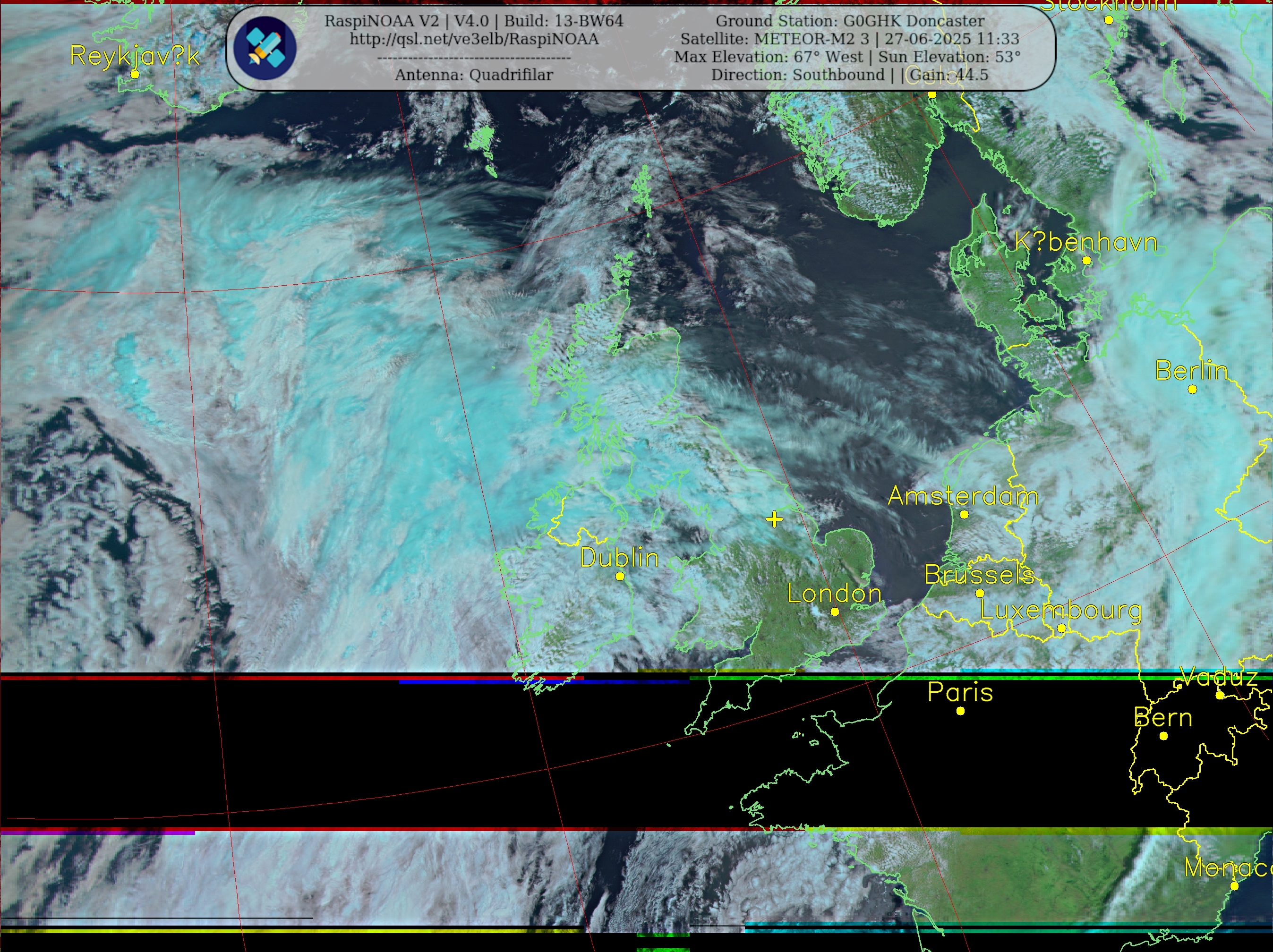Click the Brussels city dot marker

980,594
